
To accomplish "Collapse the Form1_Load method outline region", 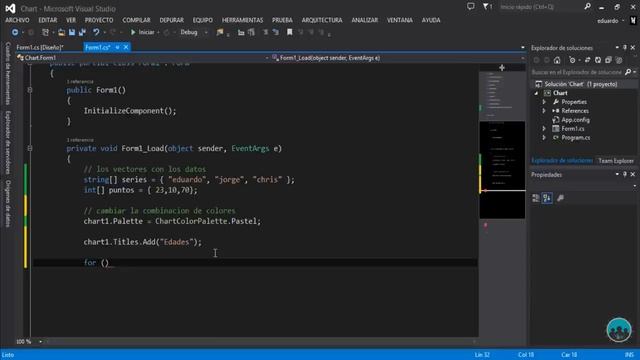I will tap(30, 148).
